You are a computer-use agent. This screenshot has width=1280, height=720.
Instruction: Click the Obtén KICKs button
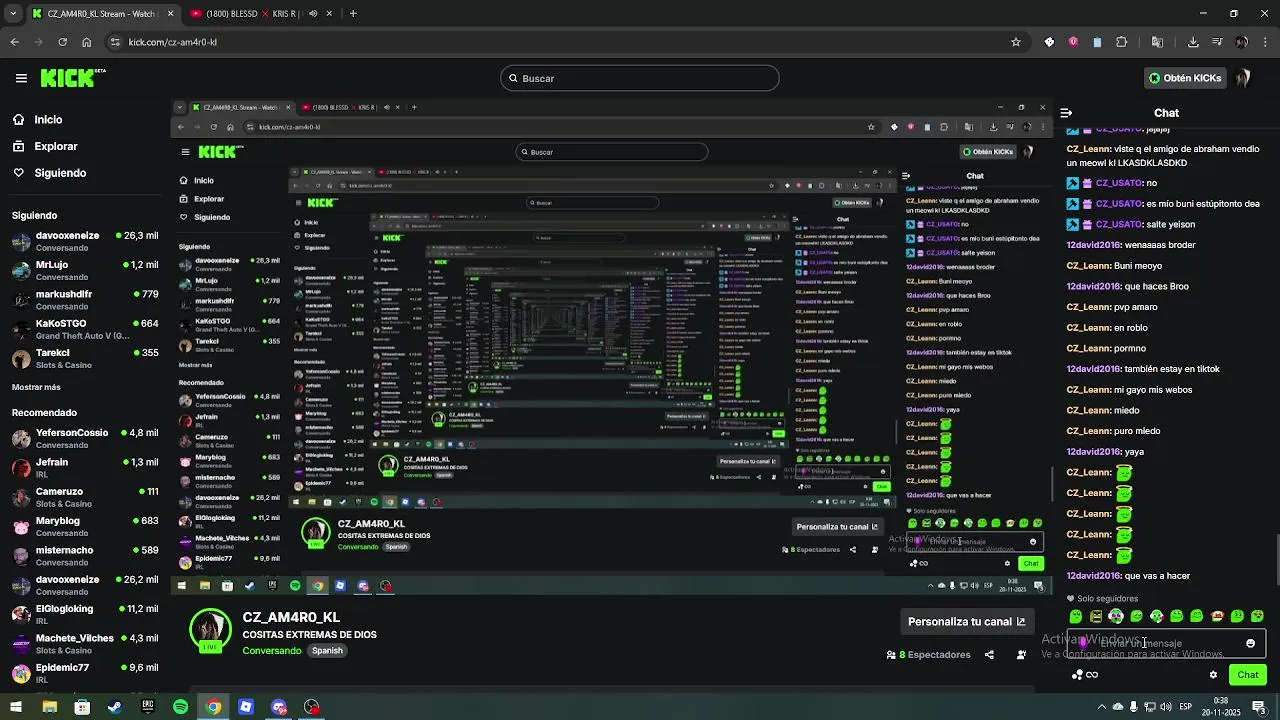(1185, 78)
